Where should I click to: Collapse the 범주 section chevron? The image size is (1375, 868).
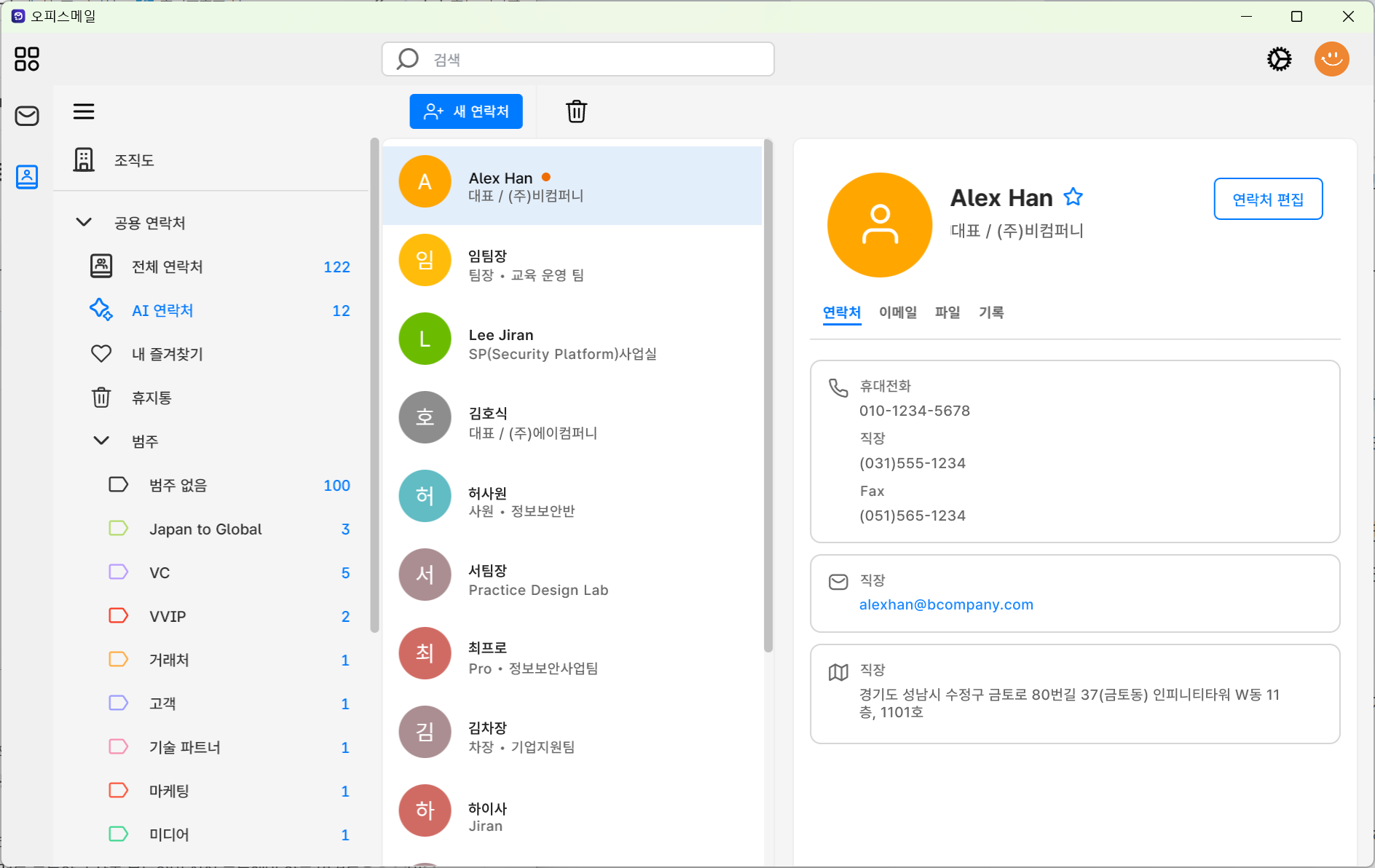click(x=101, y=441)
